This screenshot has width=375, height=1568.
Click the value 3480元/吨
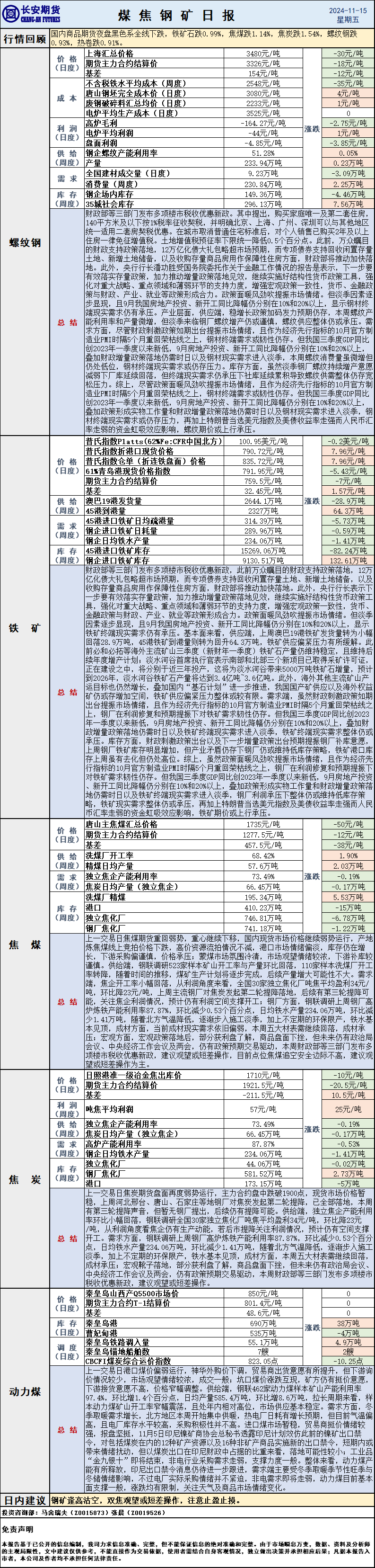pyautogui.click(x=263, y=53)
